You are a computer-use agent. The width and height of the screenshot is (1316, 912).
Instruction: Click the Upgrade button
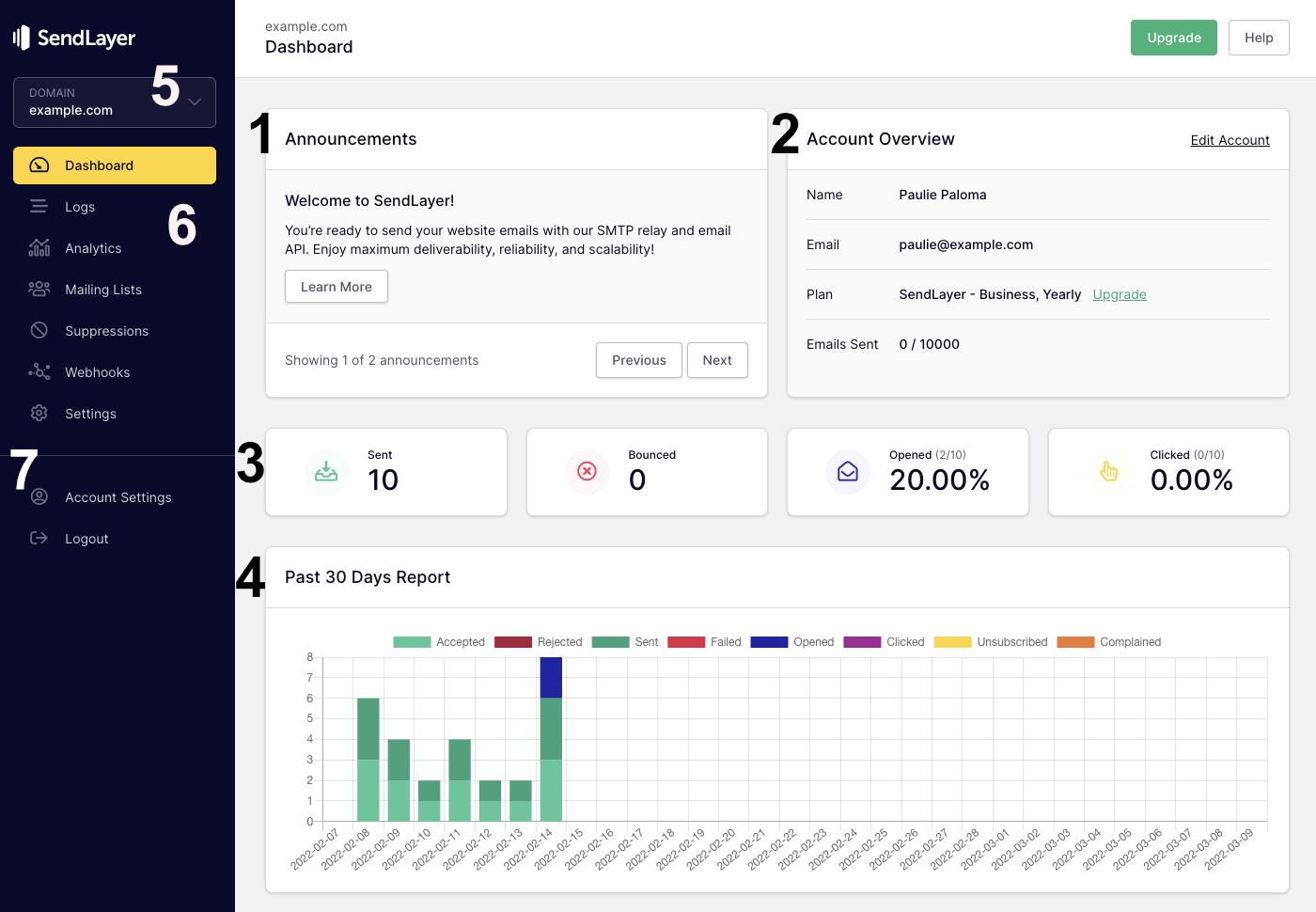tap(1173, 38)
